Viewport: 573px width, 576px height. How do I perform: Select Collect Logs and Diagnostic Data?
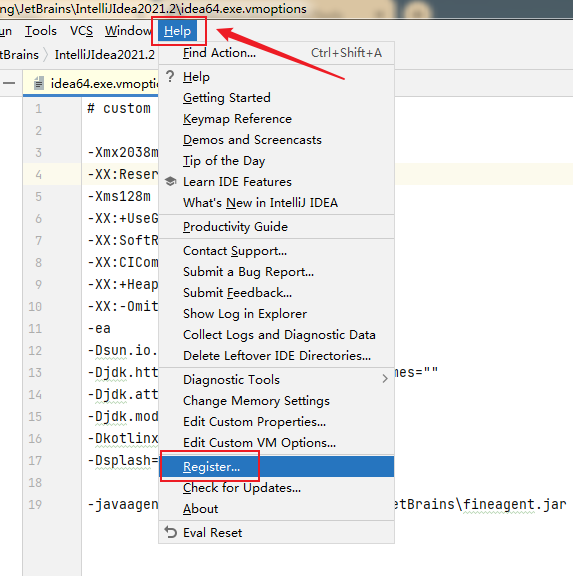point(277,335)
